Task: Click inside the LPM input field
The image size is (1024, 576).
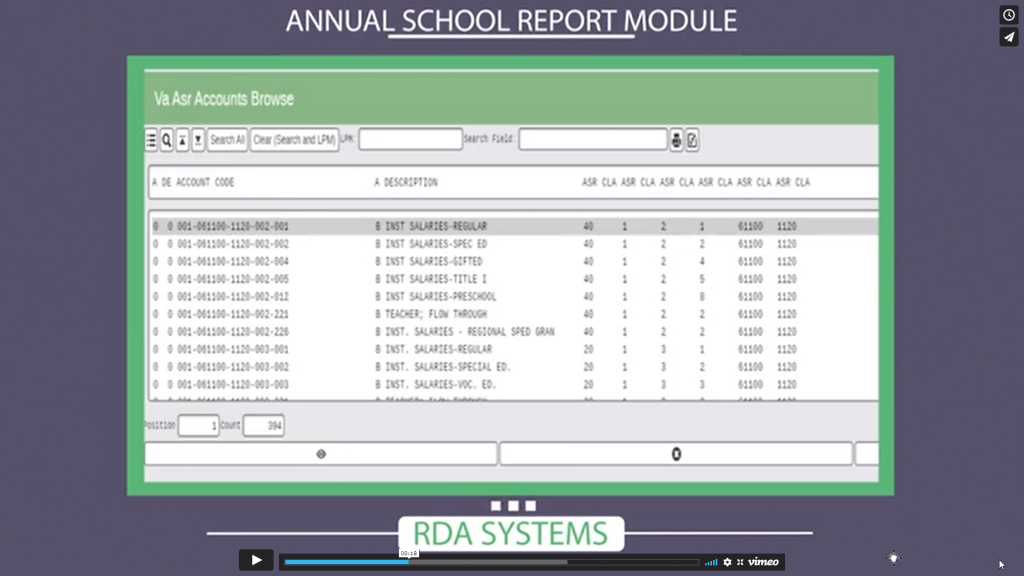Action: (410, 139)
